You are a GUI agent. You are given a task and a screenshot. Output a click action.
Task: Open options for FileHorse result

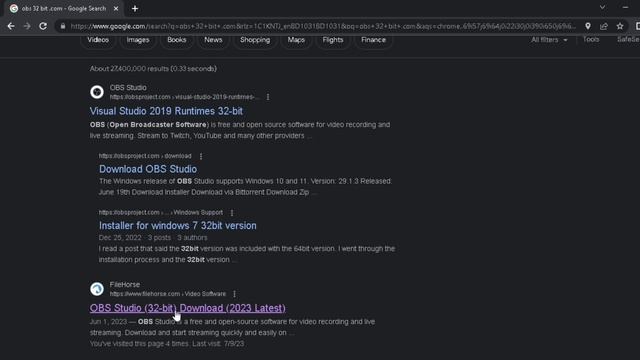point(234,294)
